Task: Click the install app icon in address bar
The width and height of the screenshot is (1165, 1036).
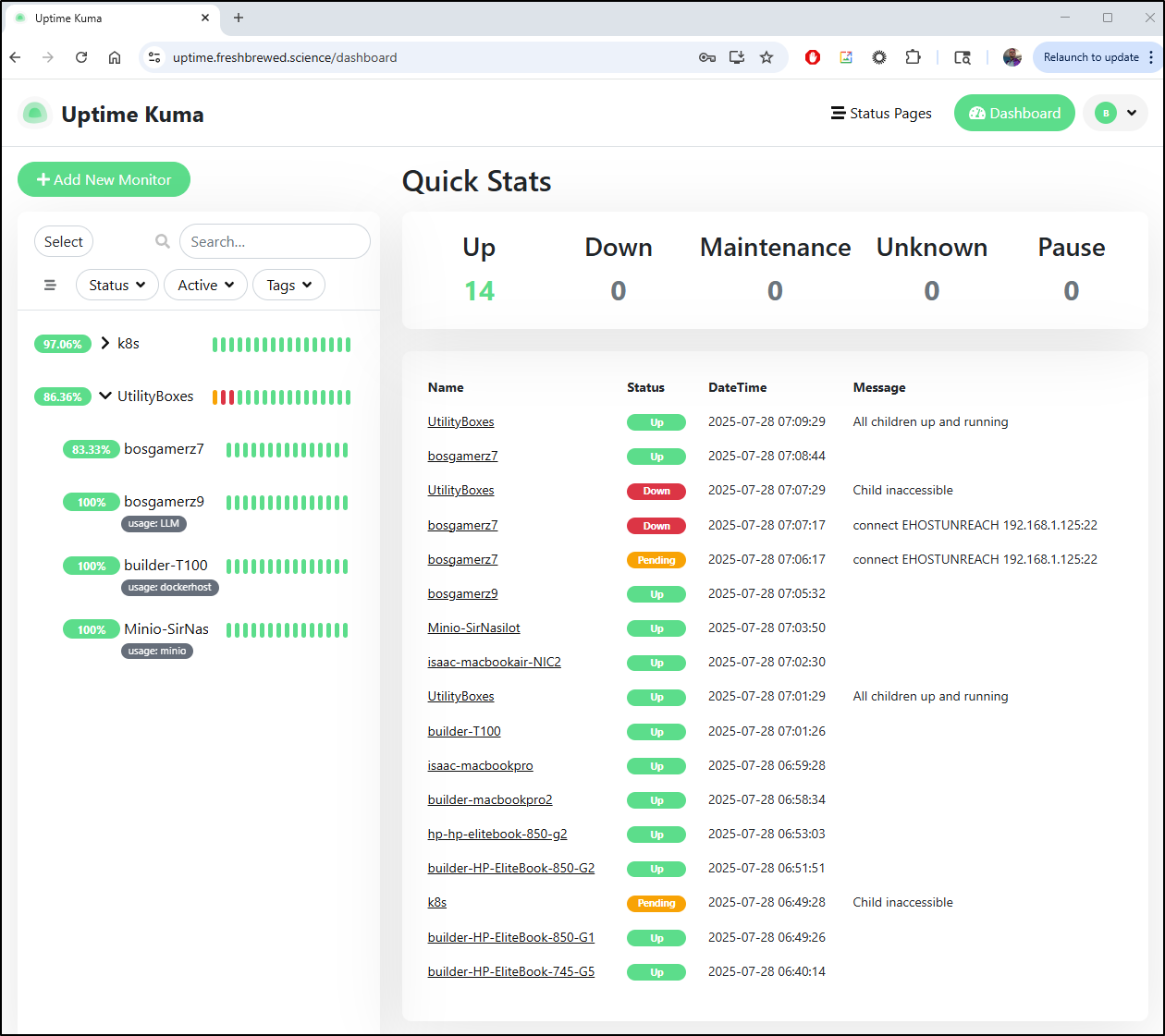Action: [737, 57]
